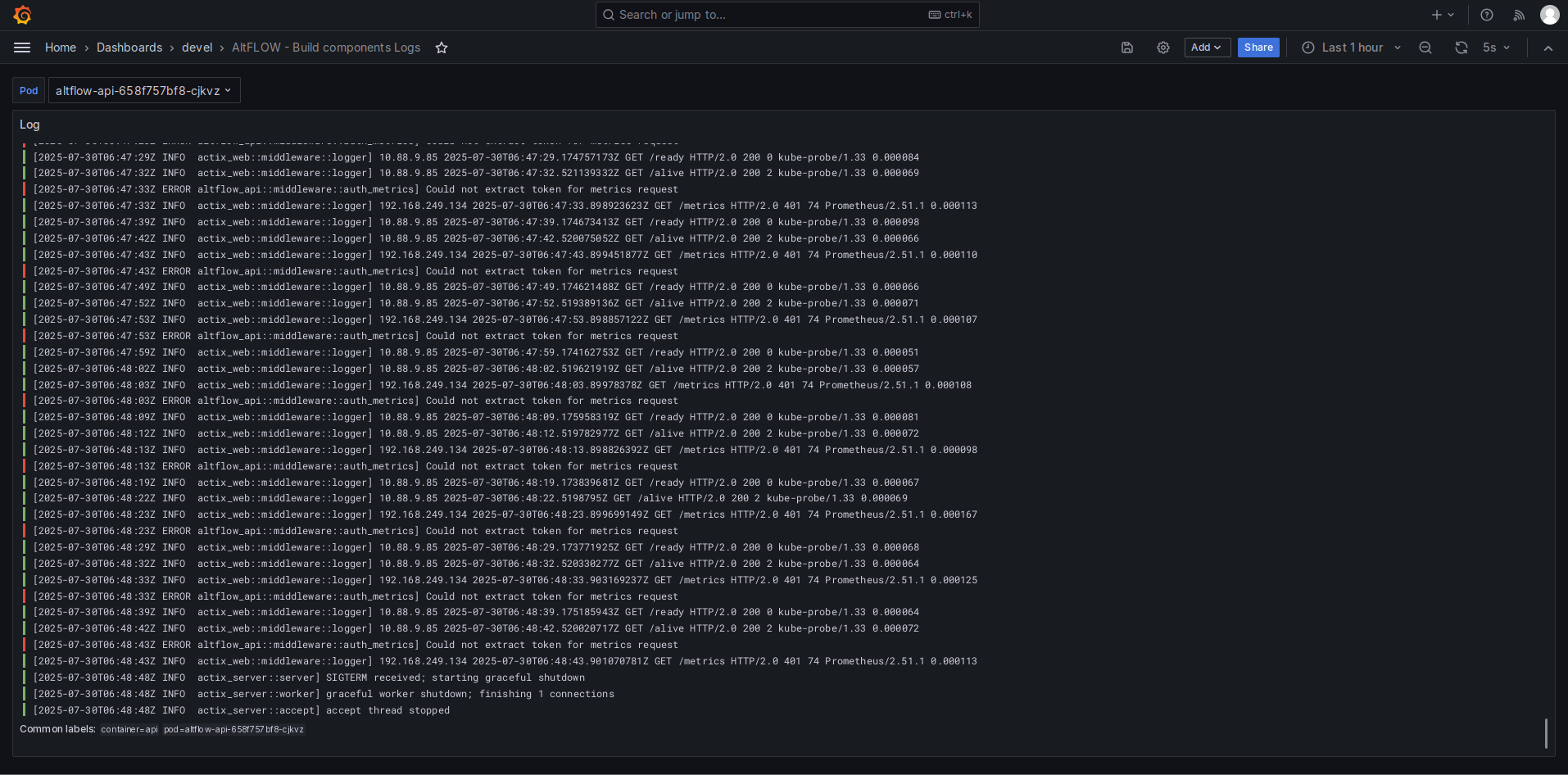Navigate to Home breadcrumb
1568x775 pixels.
(x=61, y=48)
